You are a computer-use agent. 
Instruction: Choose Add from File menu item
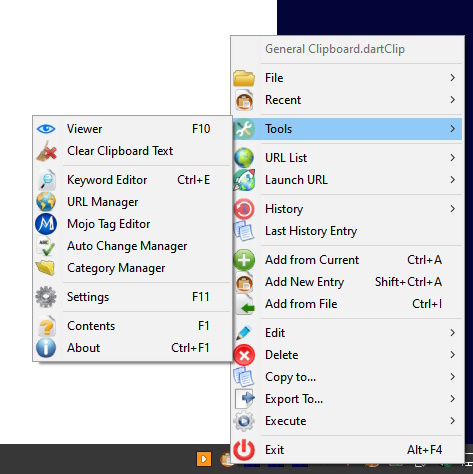[347, 304]
